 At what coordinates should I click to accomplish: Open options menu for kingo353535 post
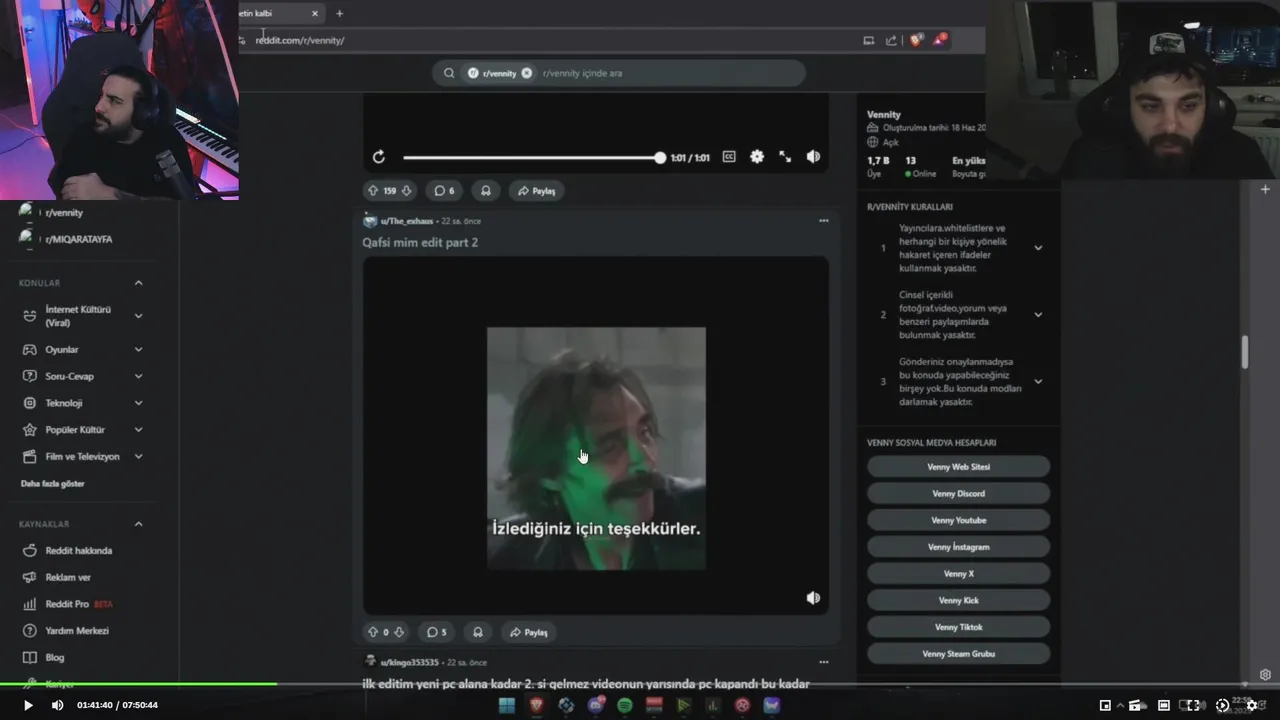pos(823,662)
